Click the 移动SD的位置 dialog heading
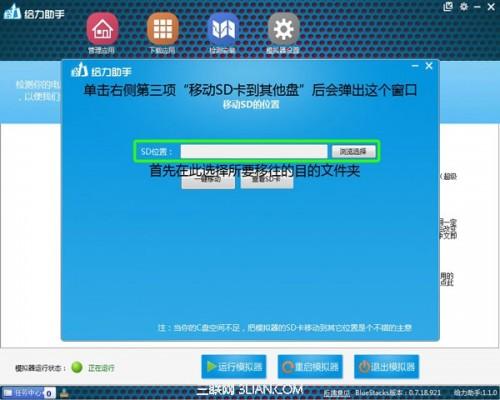Image resolution: width=500 pixels, height=400 pixels. [x=251, y=105]
